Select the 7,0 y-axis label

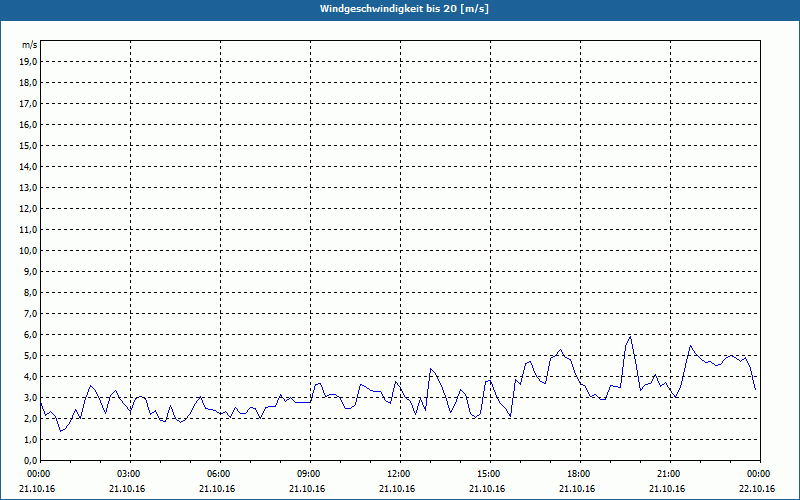point(31,314)
